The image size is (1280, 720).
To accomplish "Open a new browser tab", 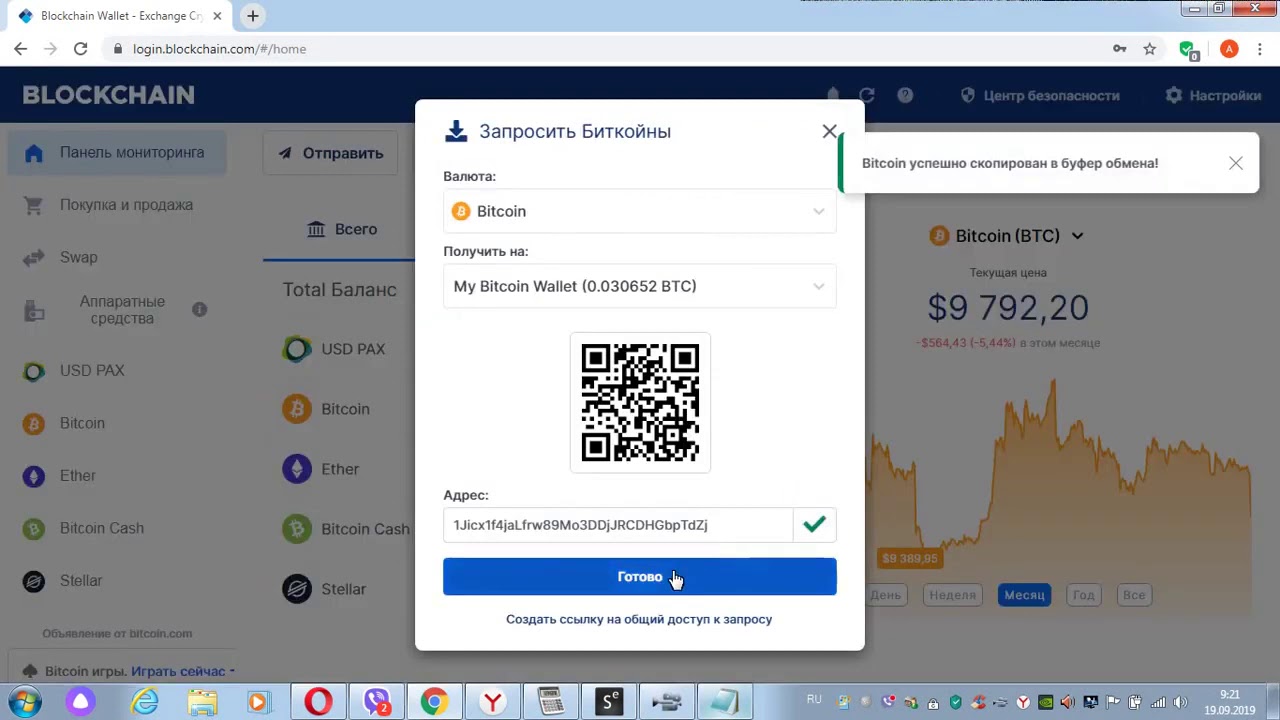I will [x=253, y=16].
